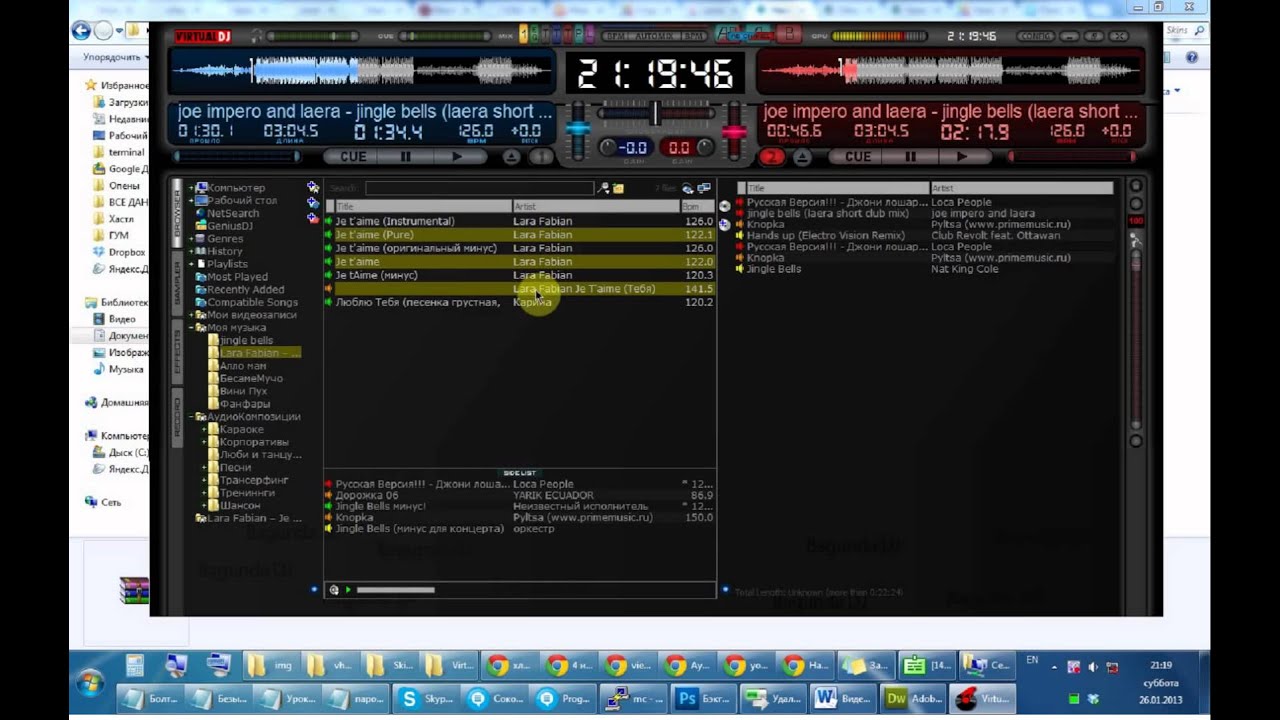The width and height of the screenshot is (1280, 720).
Task: Expand the Караоке subfolder
Action: click(204, 430)
